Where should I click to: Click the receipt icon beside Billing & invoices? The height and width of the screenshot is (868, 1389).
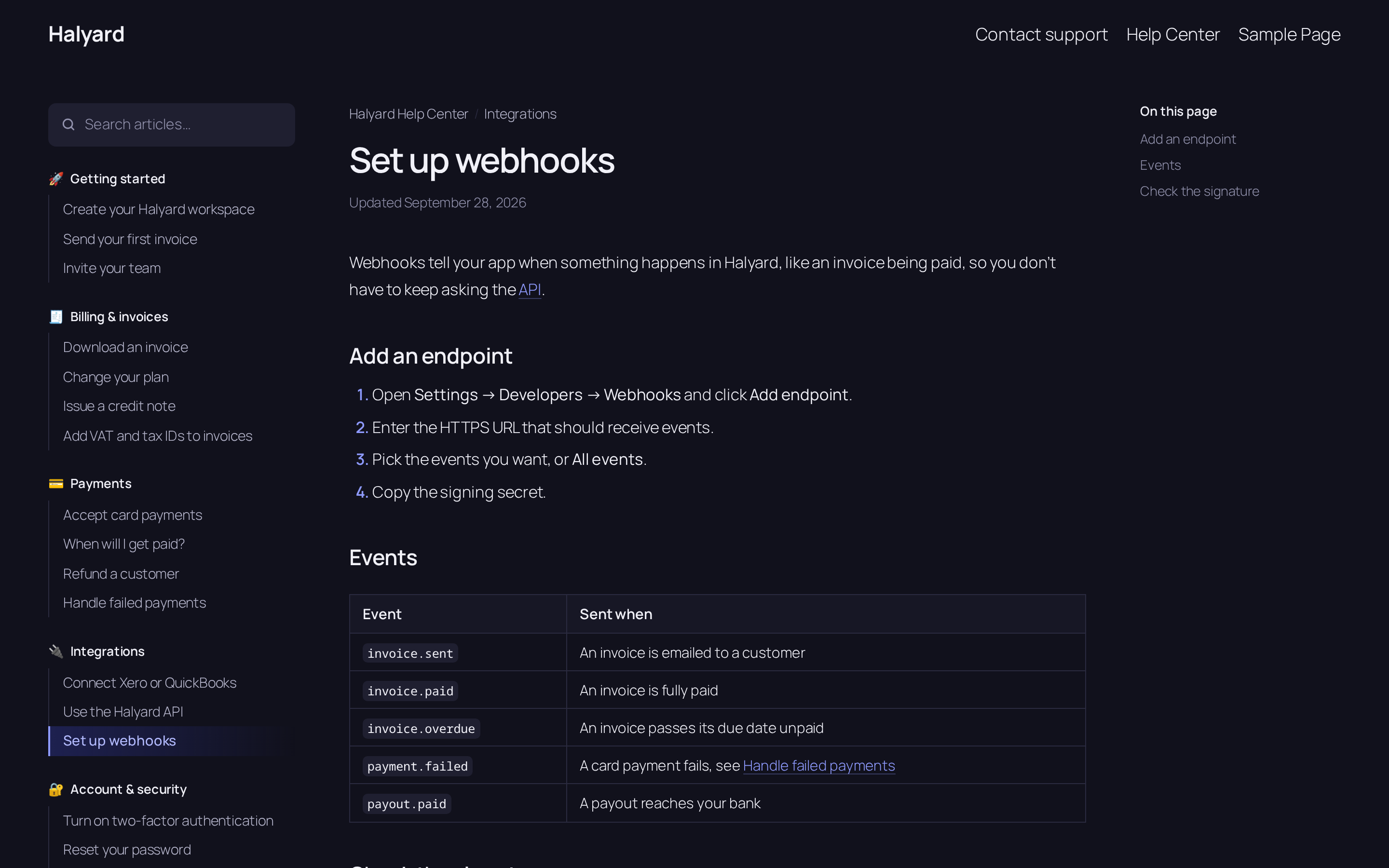click(55, 317)
